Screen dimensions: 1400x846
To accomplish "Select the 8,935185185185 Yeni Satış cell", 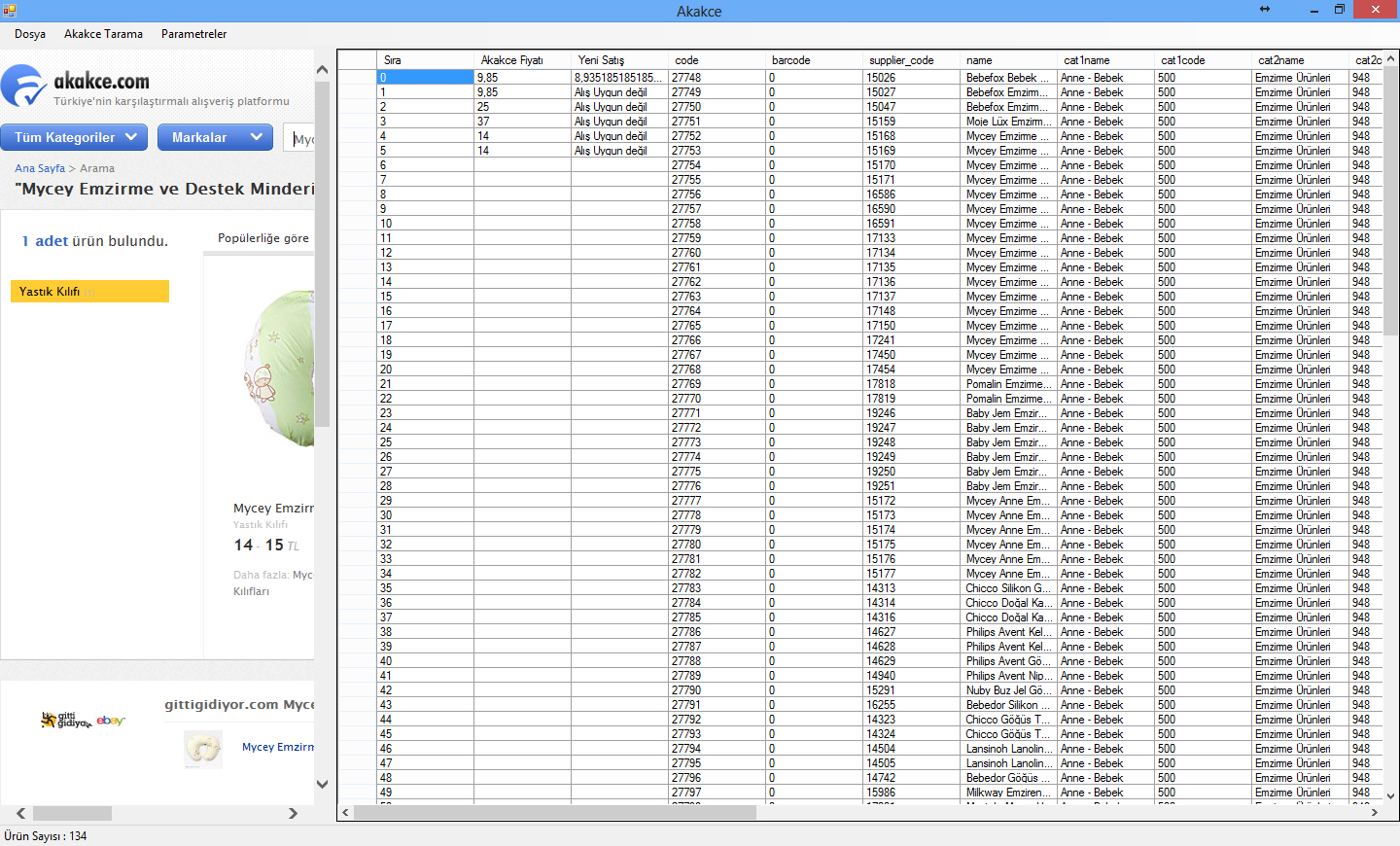I will point(620,78).
